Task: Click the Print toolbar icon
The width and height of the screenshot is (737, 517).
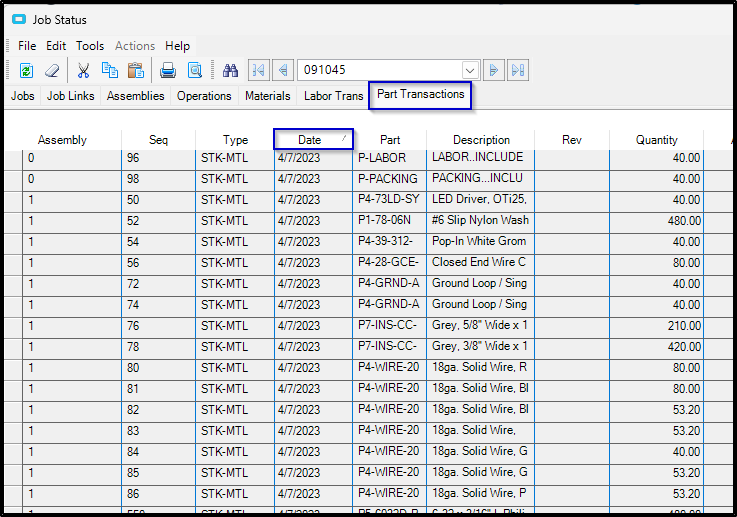Action: (168, 70)
